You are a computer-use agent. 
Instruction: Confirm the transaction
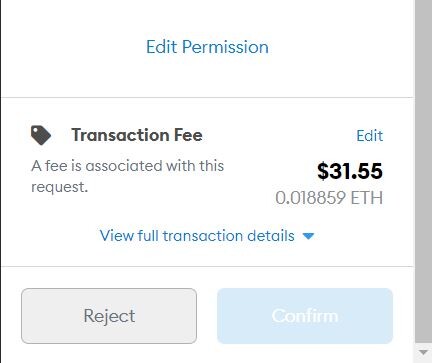(305, 316)
